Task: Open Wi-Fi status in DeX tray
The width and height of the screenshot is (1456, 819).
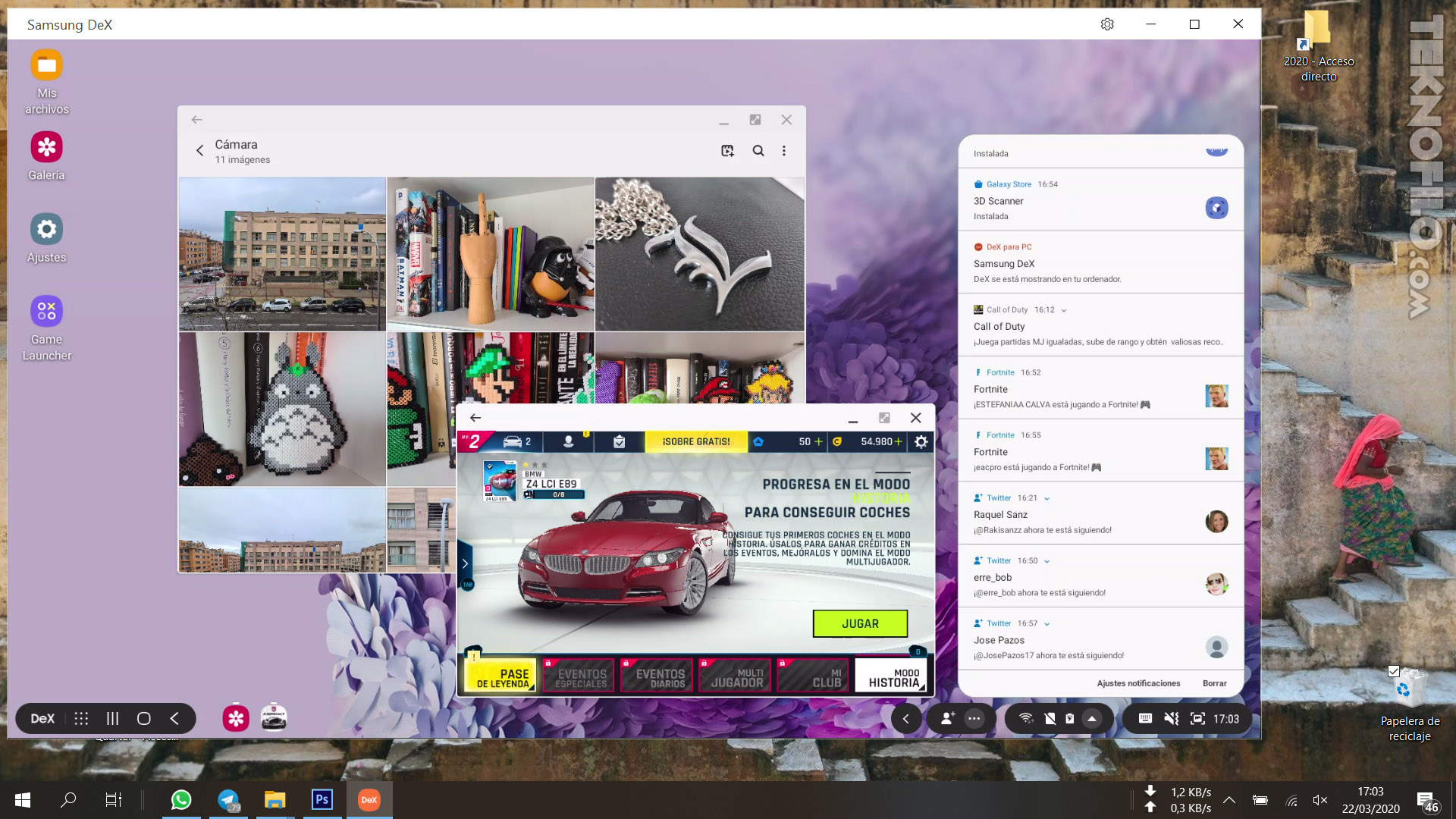Action: (1026, 718)
